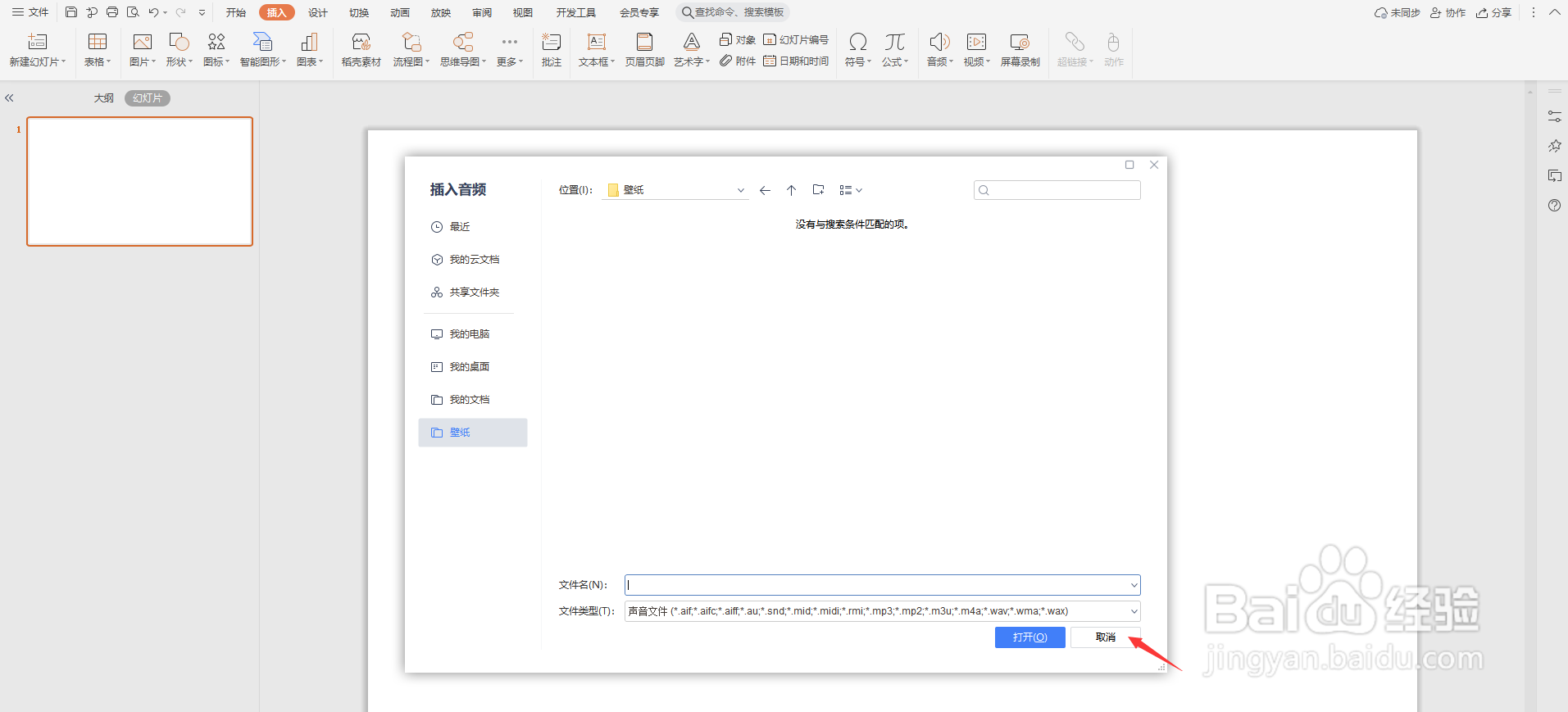Expand the quick access toolbar customize arrow

pos(202,12)
